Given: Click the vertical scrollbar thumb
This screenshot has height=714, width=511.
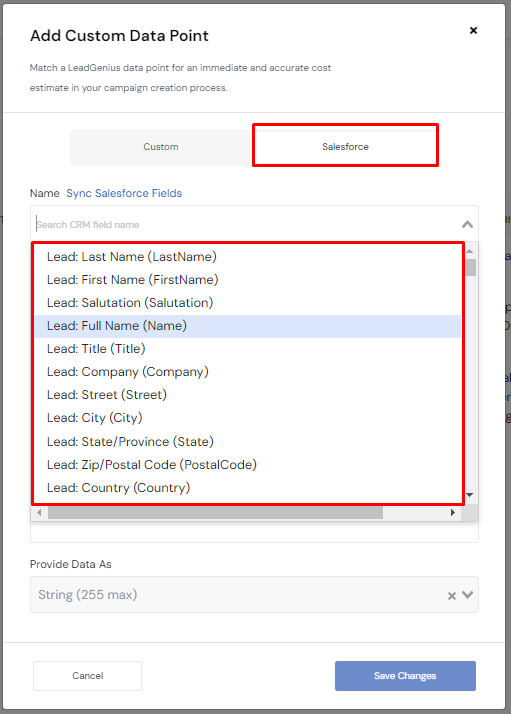Looking at the screenshot, I should 470,267.
